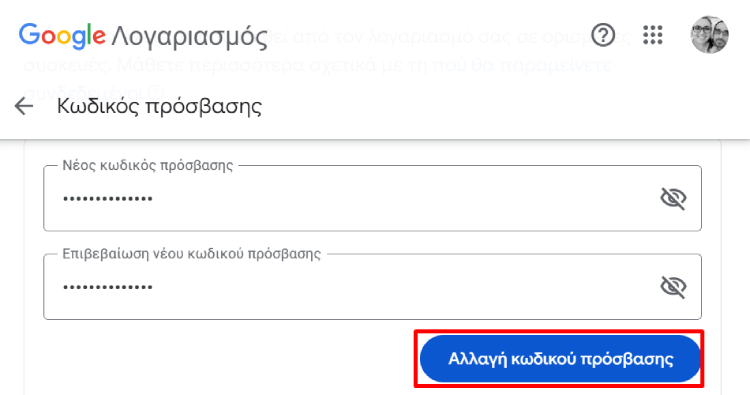This screenshot has height=395, width=750.
Task: Show the password in Νέος κωδικός πρόσβασης
Action: (673, 198)
